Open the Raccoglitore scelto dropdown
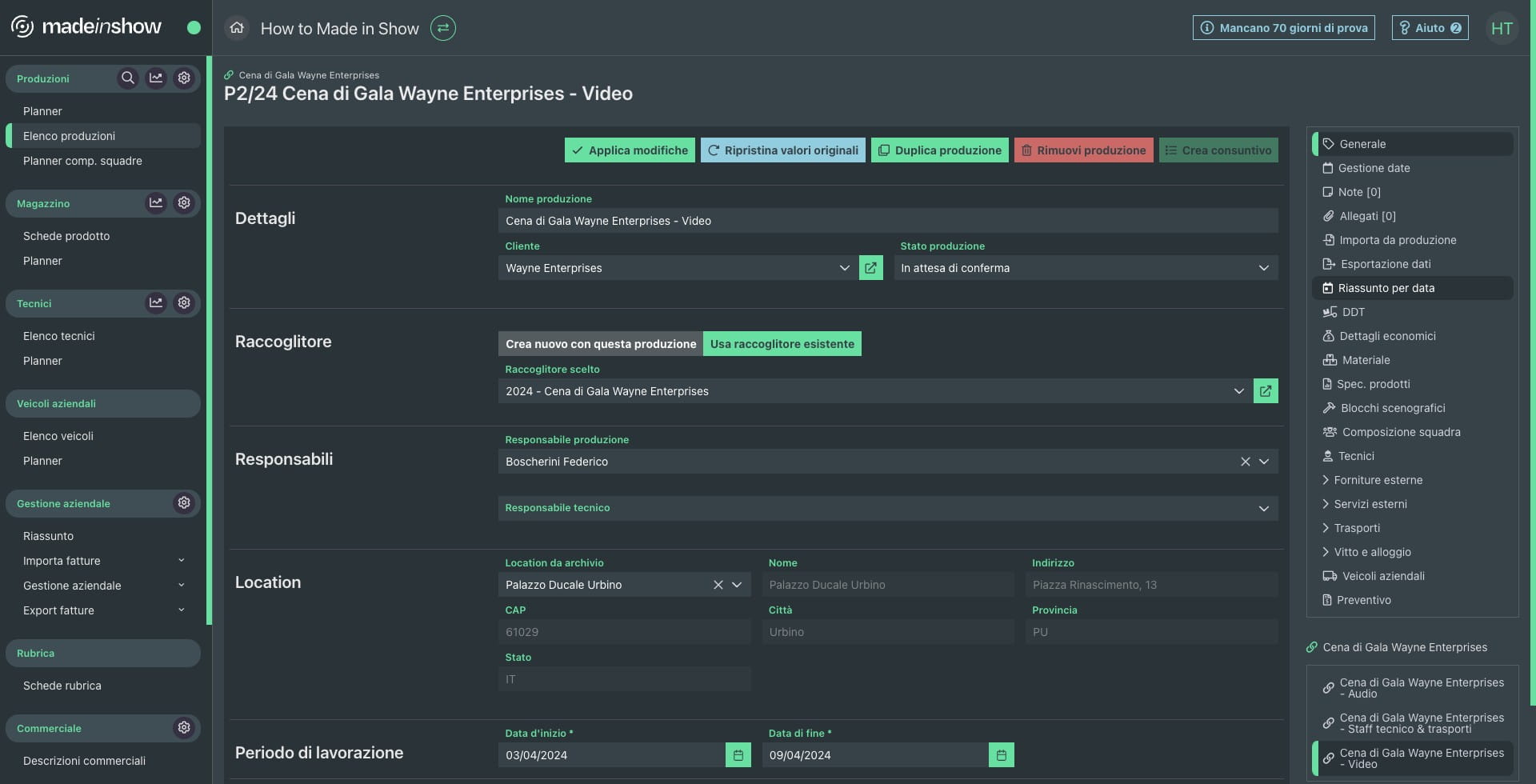The height and width of the screenshot is (784, 1536). click(874, 391)
